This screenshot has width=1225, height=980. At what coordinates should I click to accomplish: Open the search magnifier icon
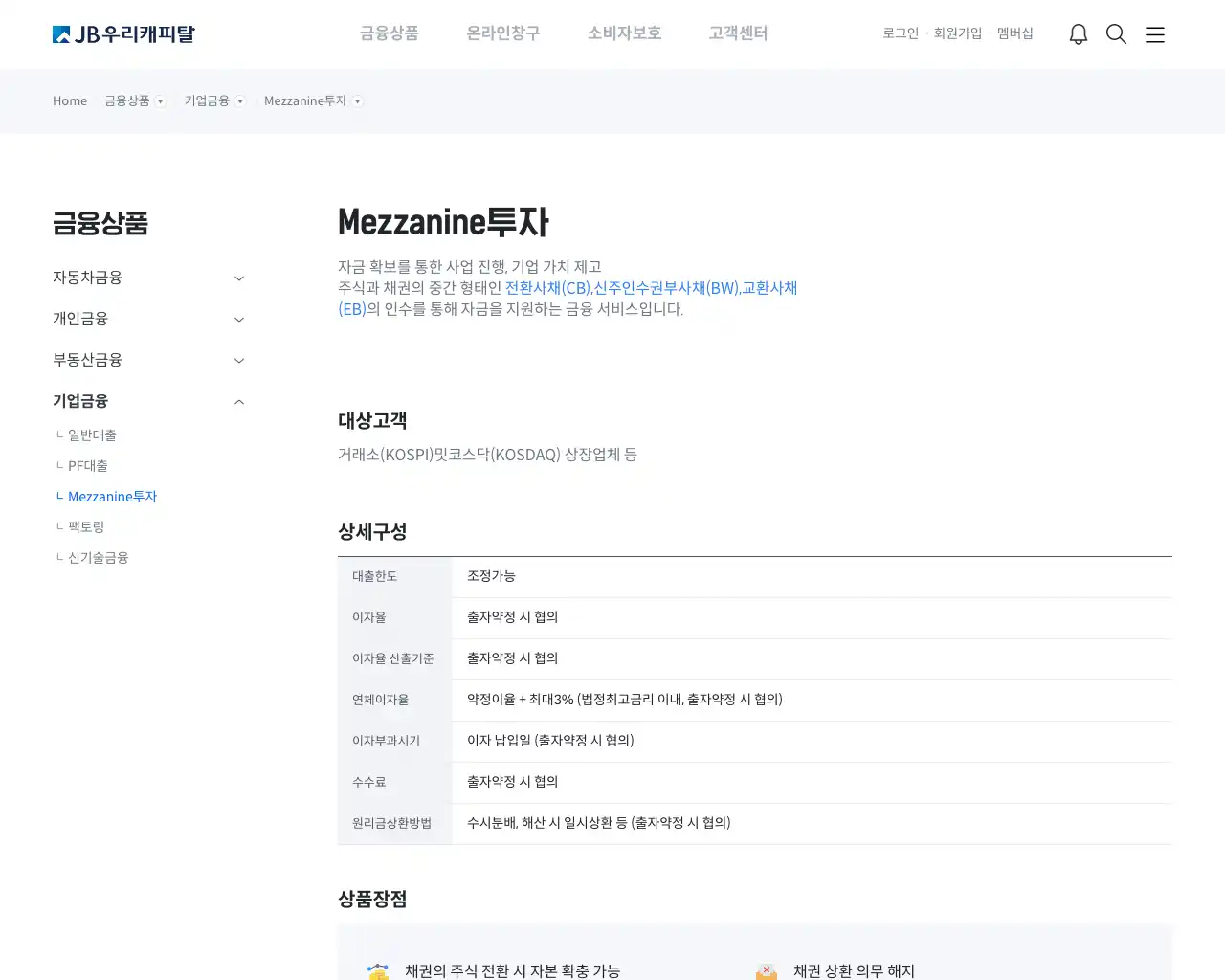pos(1116,34)
